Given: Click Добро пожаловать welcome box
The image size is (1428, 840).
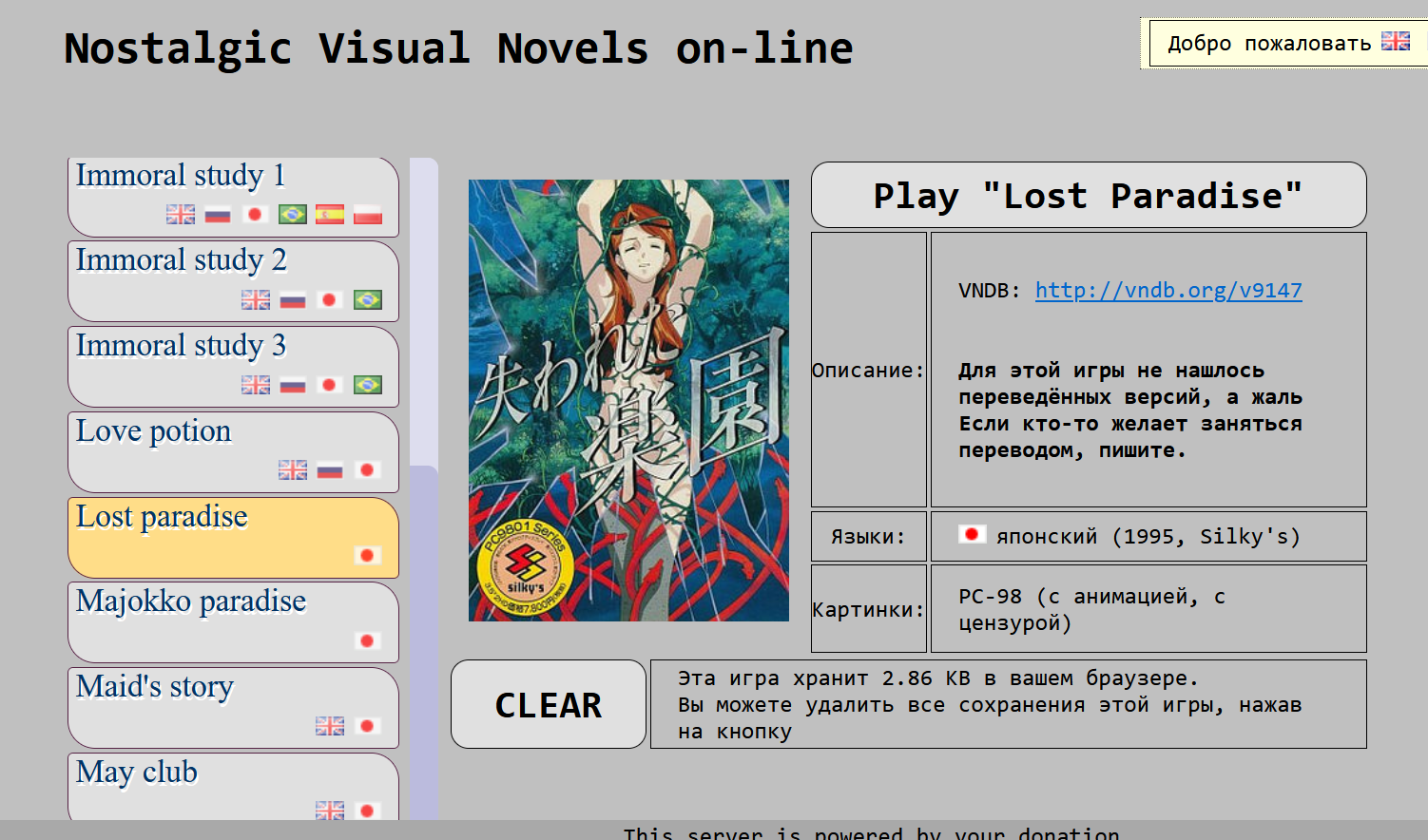Looking at the screenshot, I should (1288, 43).
